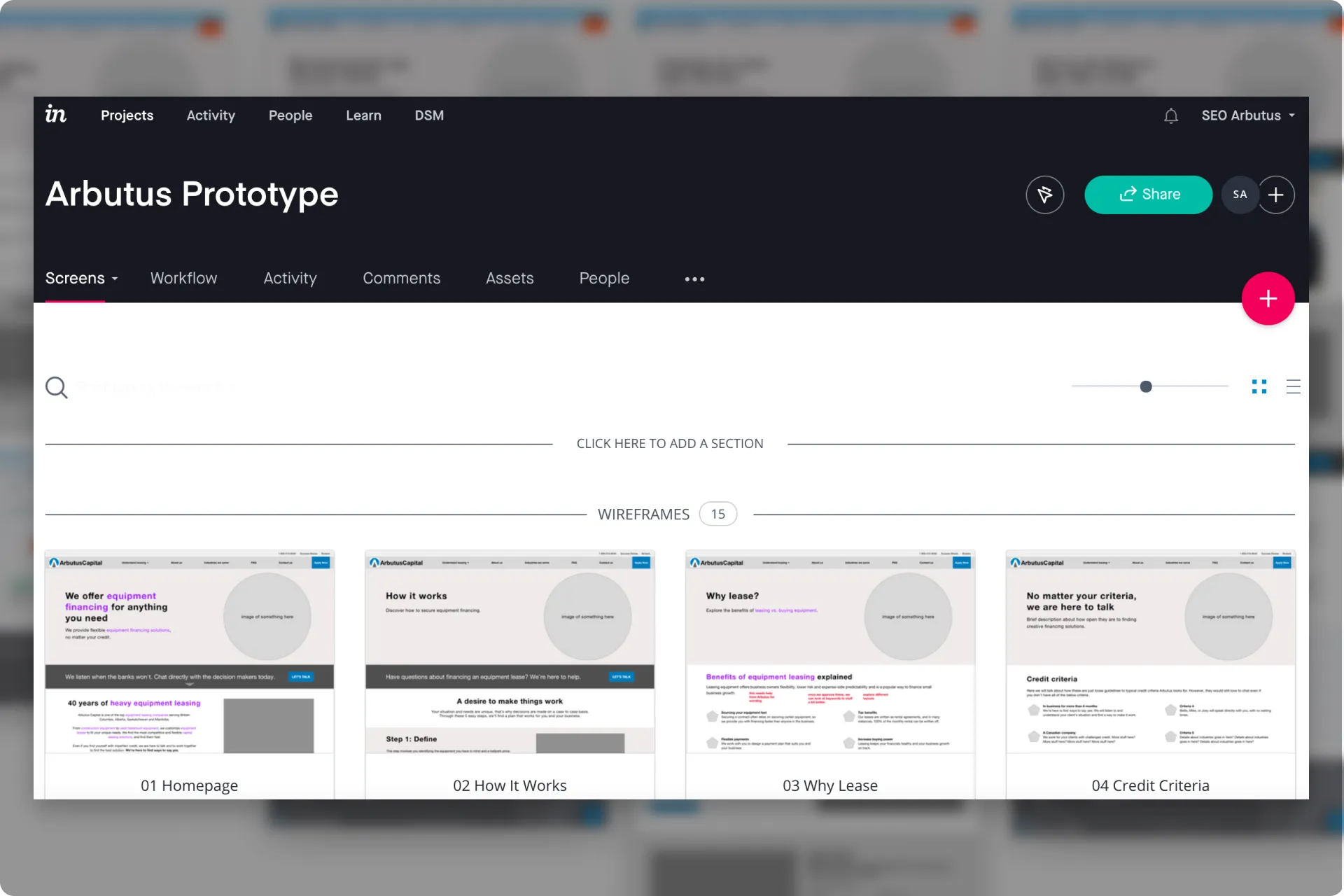This screenshot has width=1344, height=896.
Task: Click the green Share button
Action: click(1148, 195)
